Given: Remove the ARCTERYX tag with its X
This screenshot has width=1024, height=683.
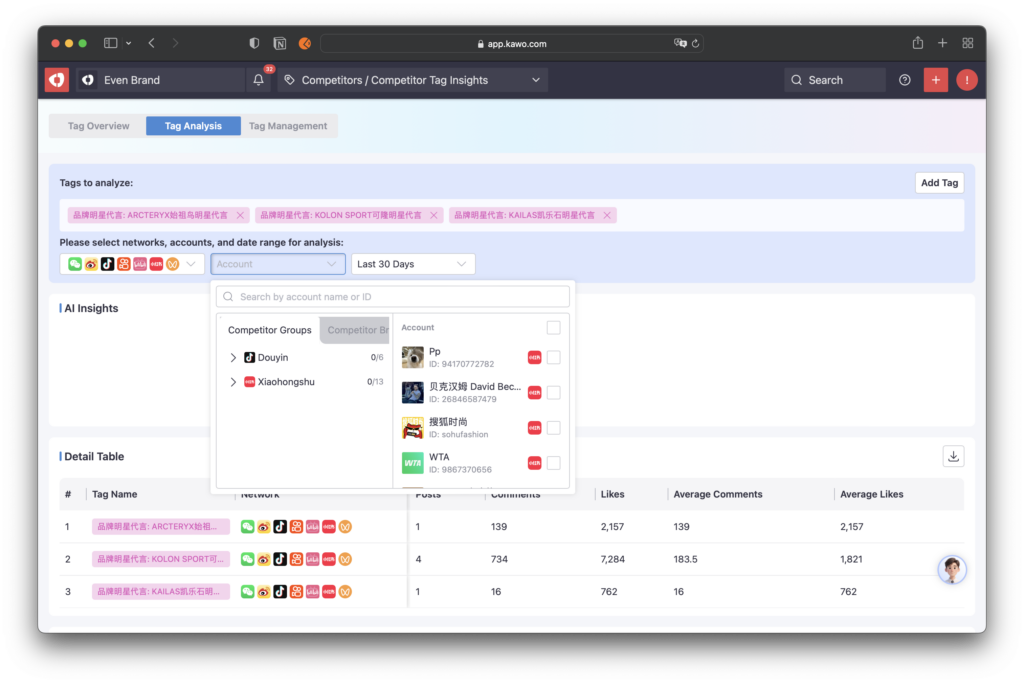Looking at the screenshot, I should (x=240, y=215).
